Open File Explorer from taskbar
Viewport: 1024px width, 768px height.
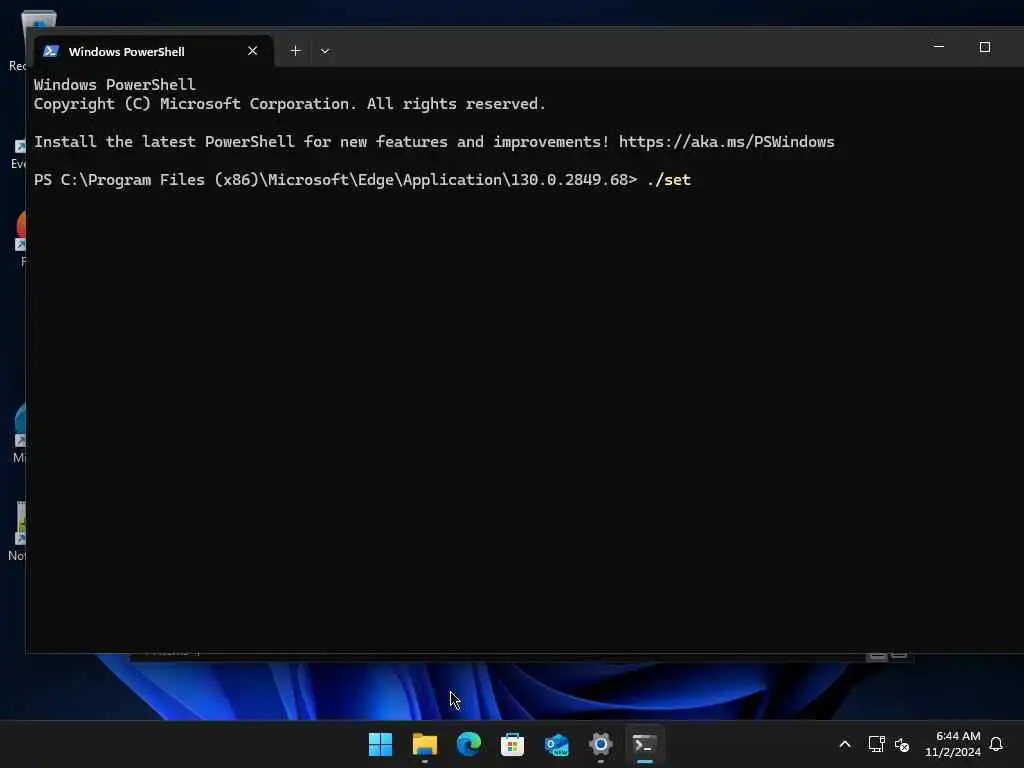point(424,744)
